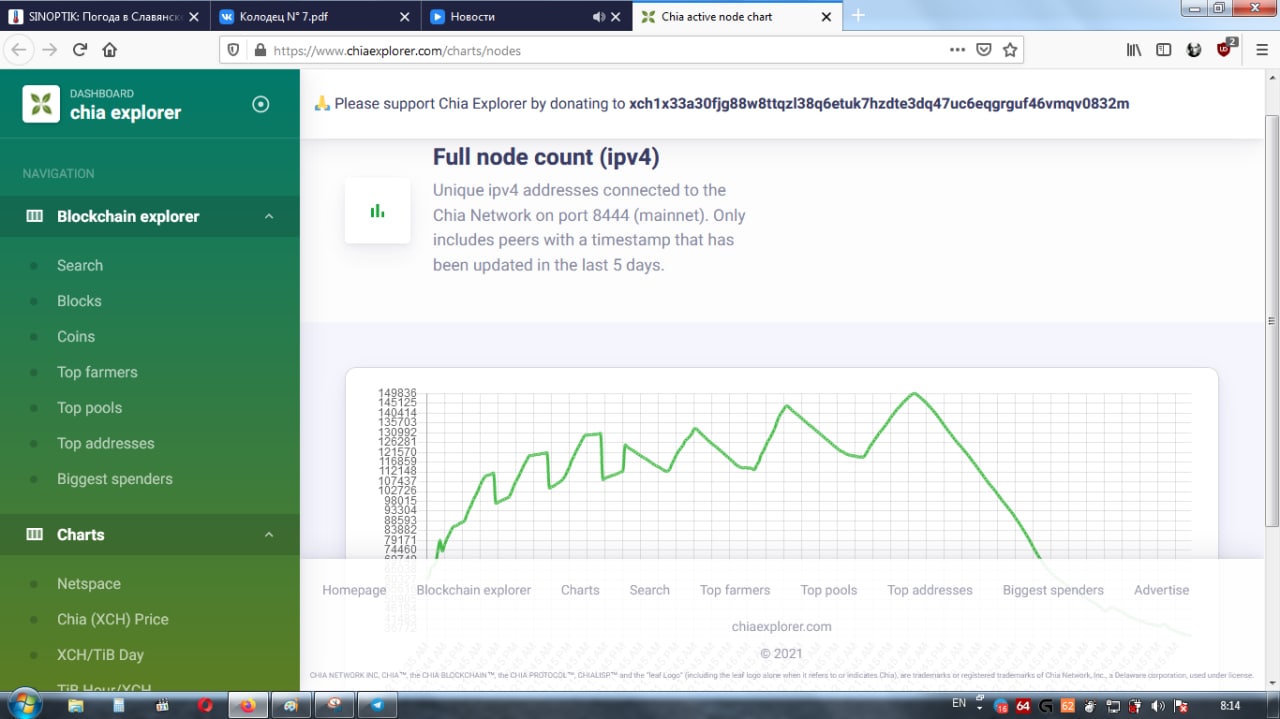Click footer Biggest spenders link
1280x719 pixels.
1053,590
